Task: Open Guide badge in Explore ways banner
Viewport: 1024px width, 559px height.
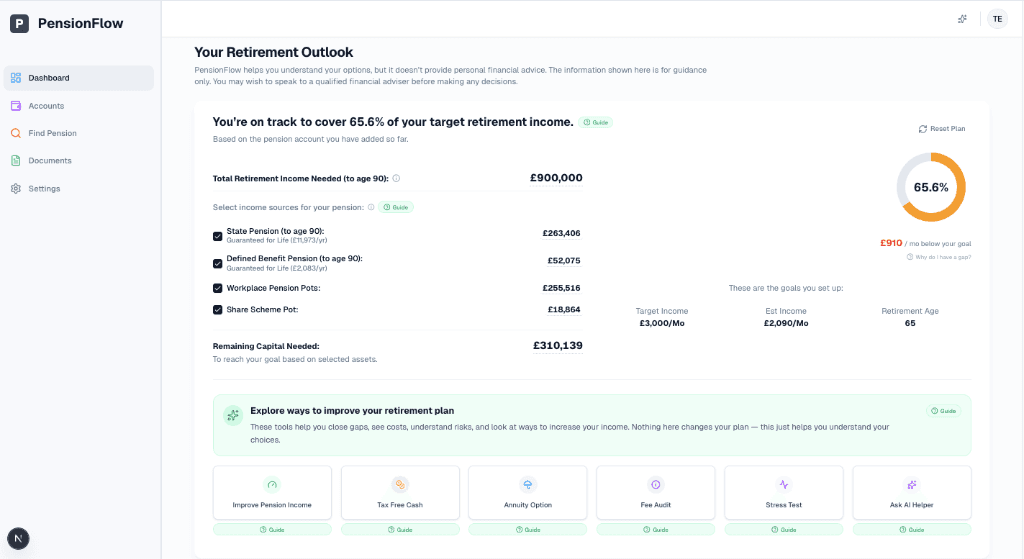Action: pyautogui.click(x=943, y=411)
